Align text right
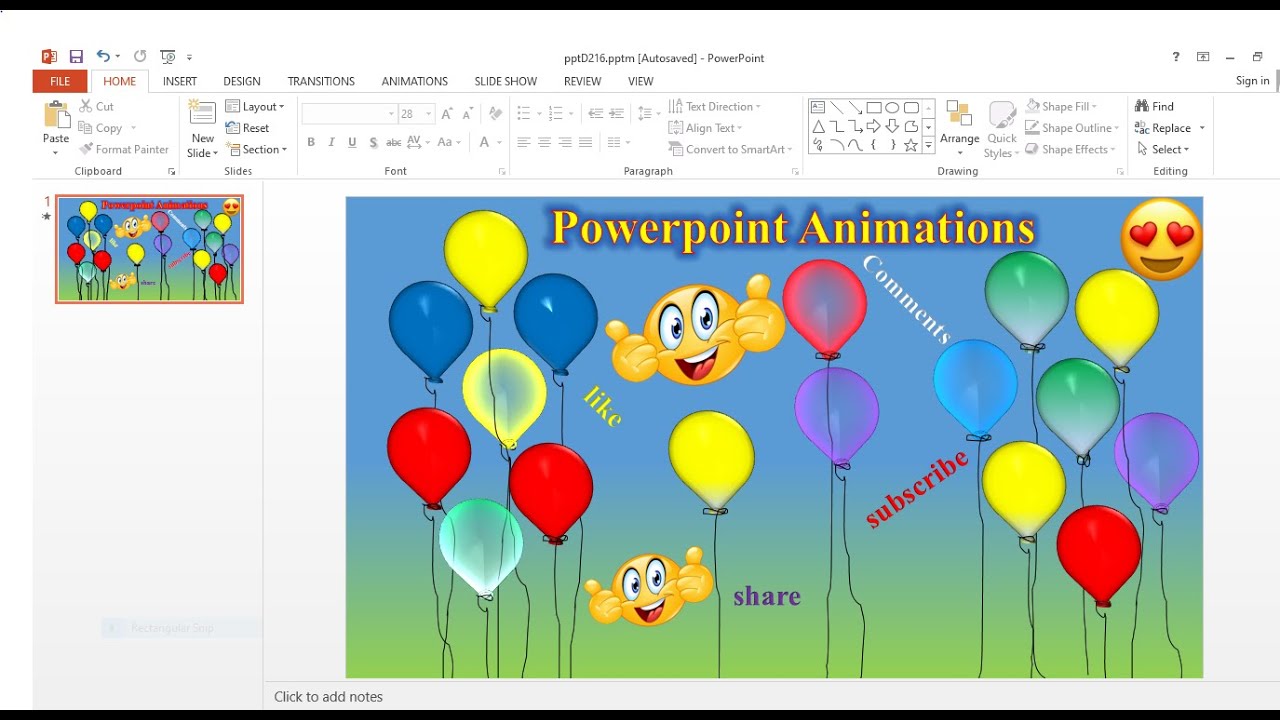 [565, 143]
